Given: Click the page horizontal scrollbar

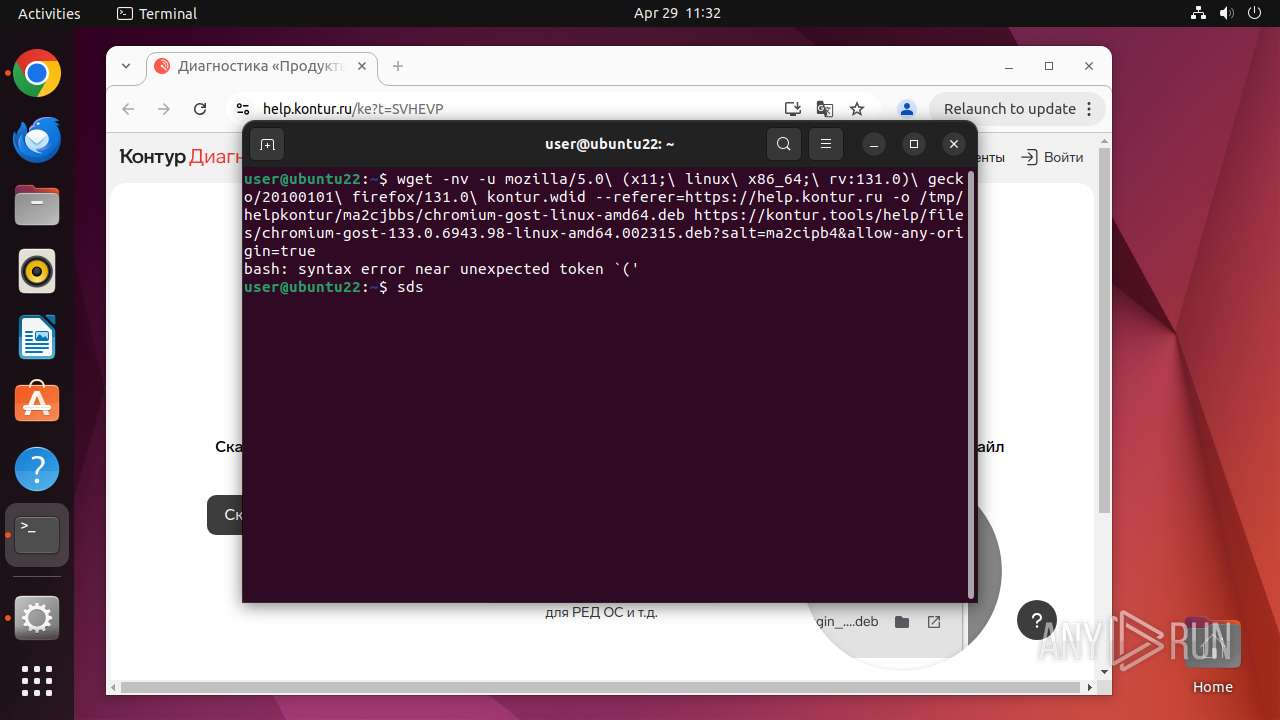Looking at the screenshot, I should 601,687.
